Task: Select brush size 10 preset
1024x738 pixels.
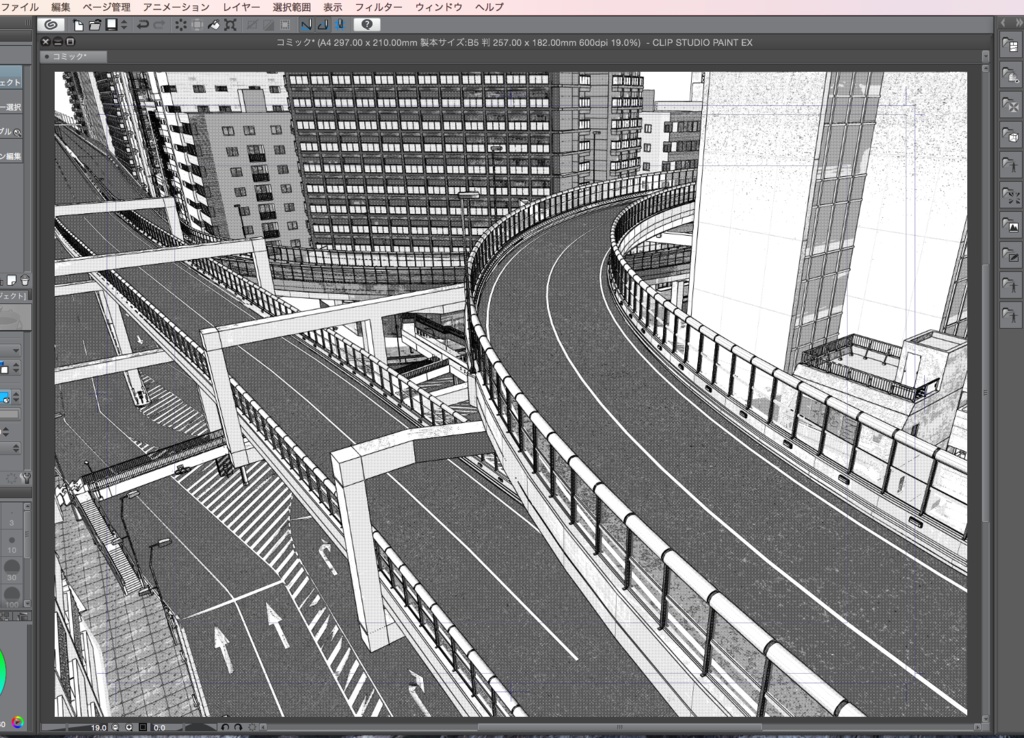Action: tap(12, 545)
